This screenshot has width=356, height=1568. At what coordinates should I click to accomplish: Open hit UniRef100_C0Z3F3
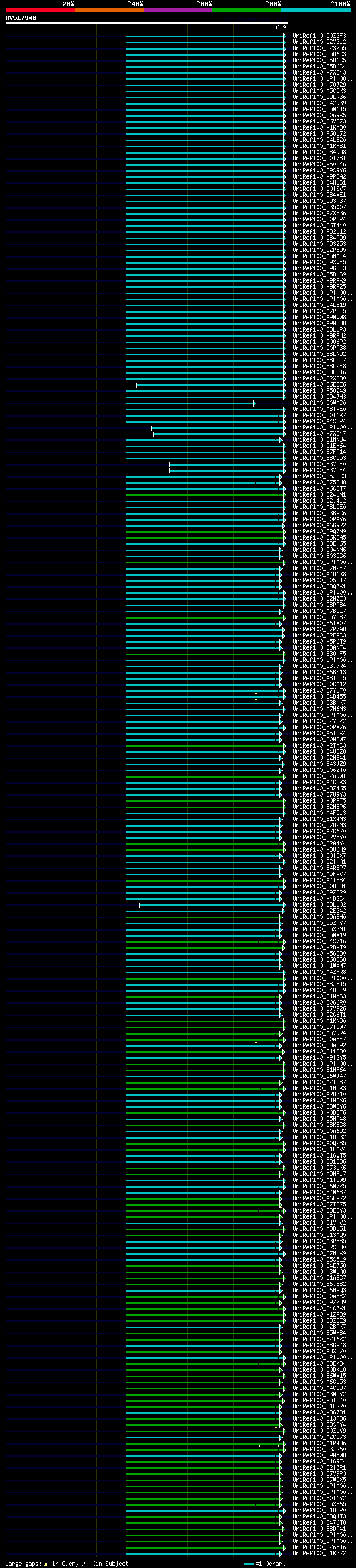319,36
